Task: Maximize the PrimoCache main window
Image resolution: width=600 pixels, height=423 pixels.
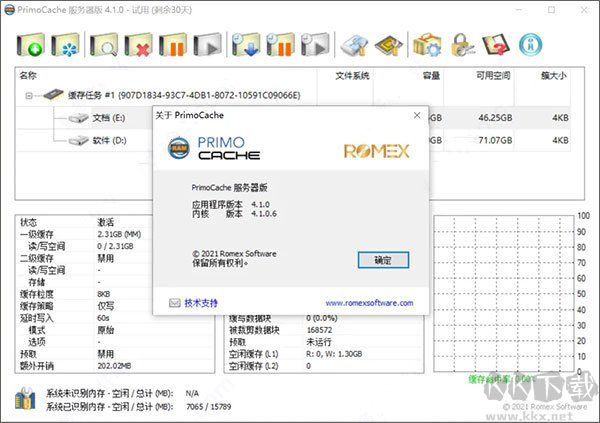Action: coord(551,10)
